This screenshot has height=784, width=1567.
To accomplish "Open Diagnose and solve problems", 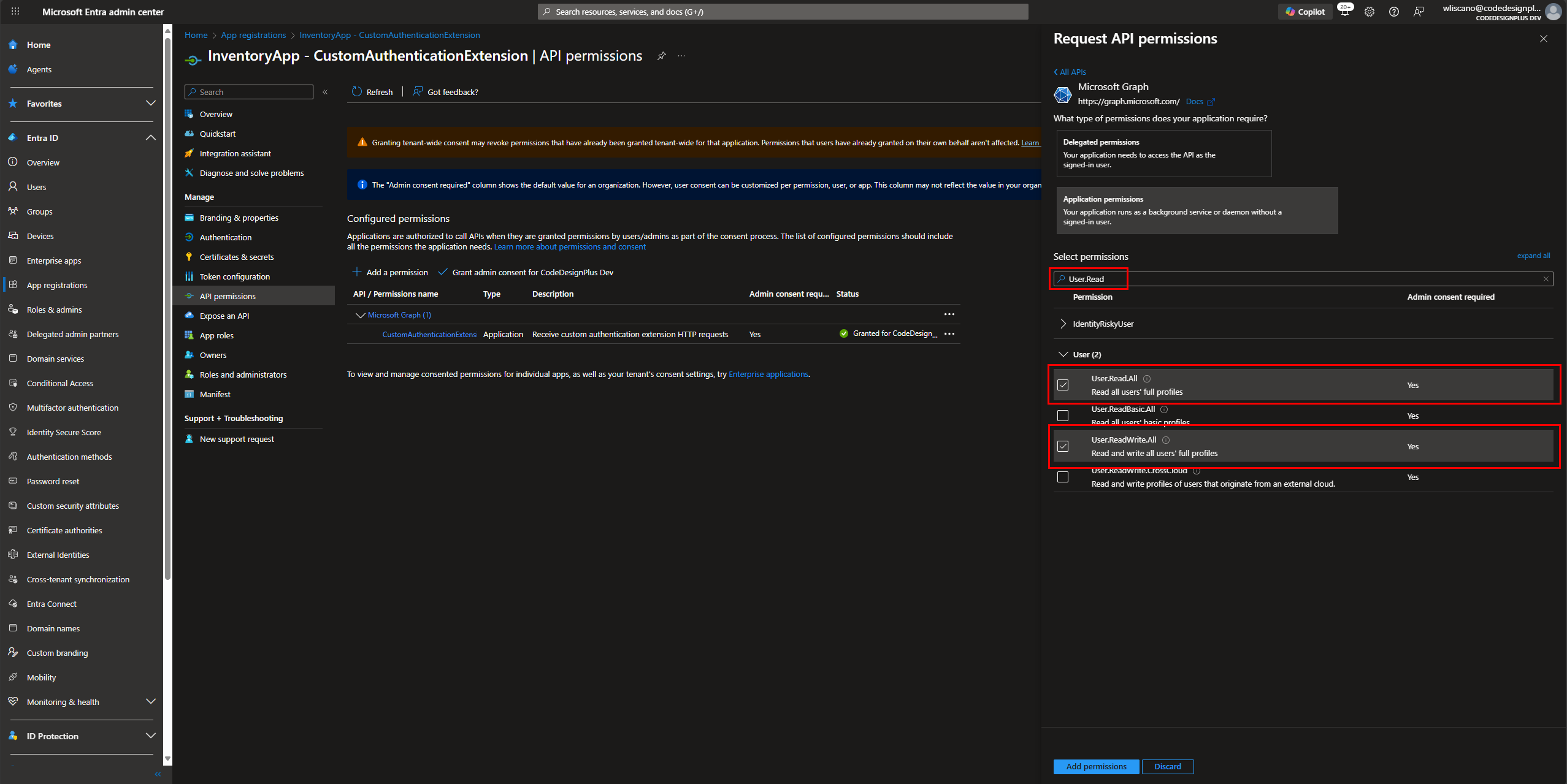I will pyautogui.click(x=253, y=173).
